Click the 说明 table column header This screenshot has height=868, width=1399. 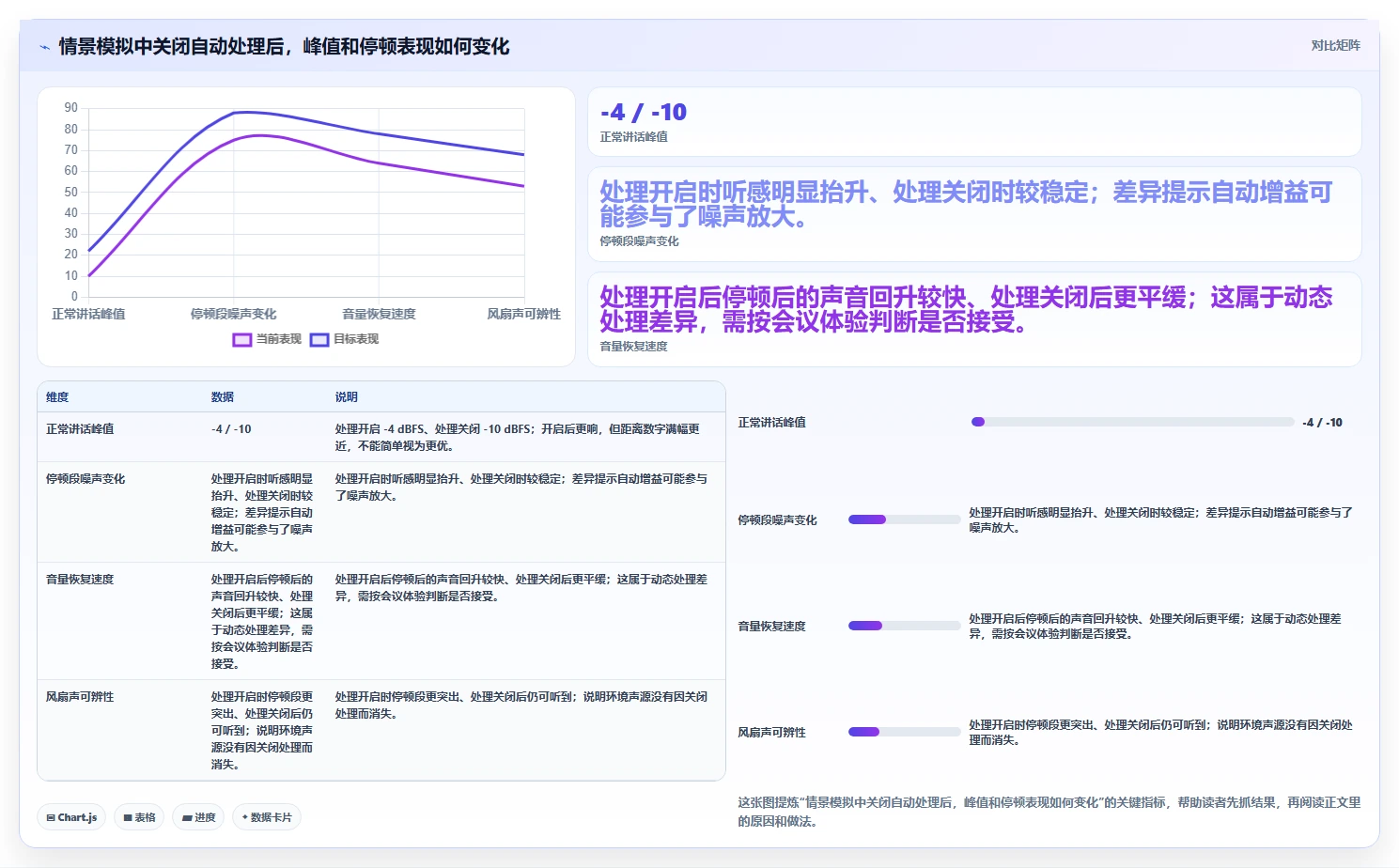[x=347, y=397]
